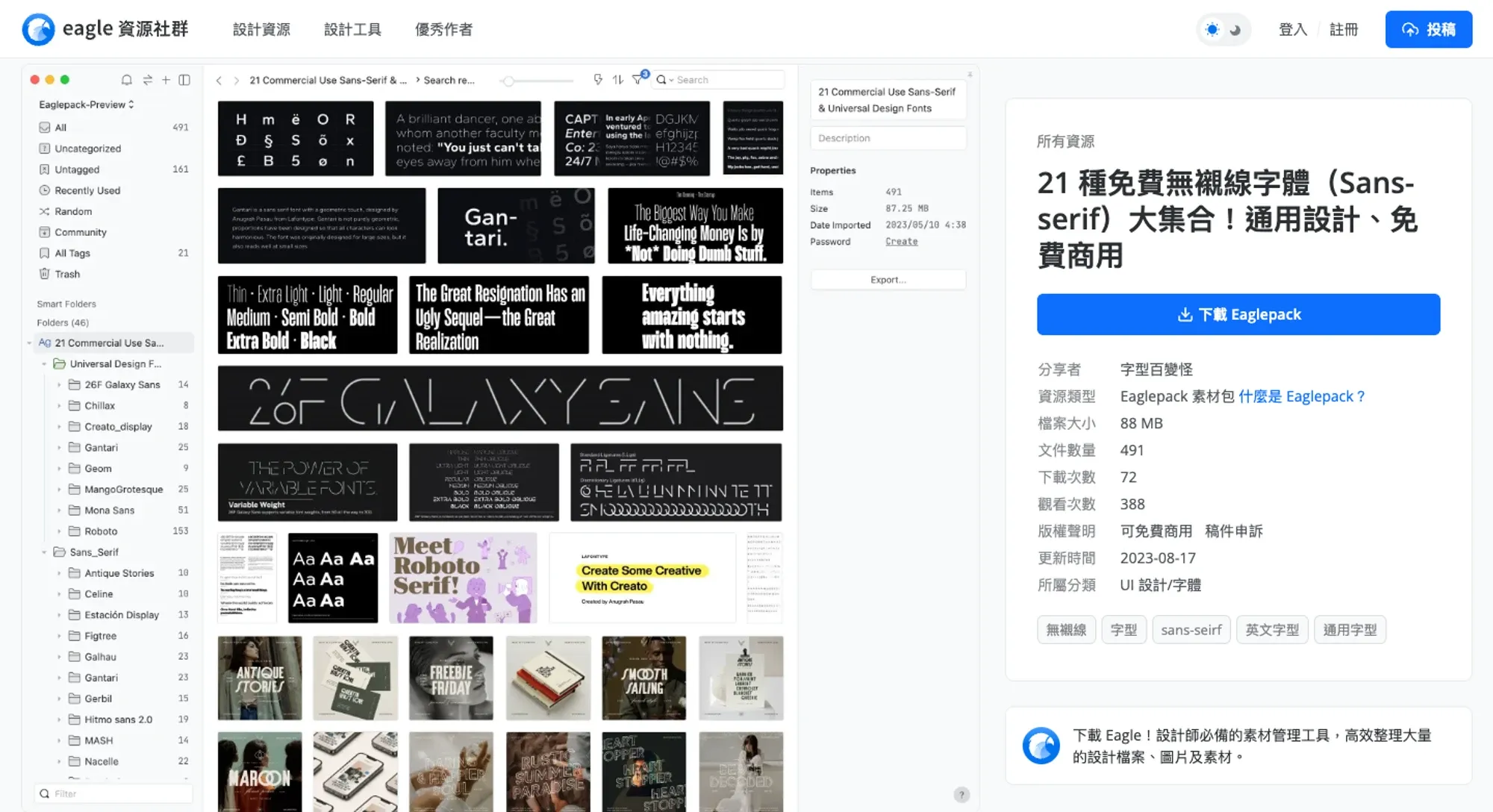Open the 什麼是 Eaglepack？ link

(1302, 396)
